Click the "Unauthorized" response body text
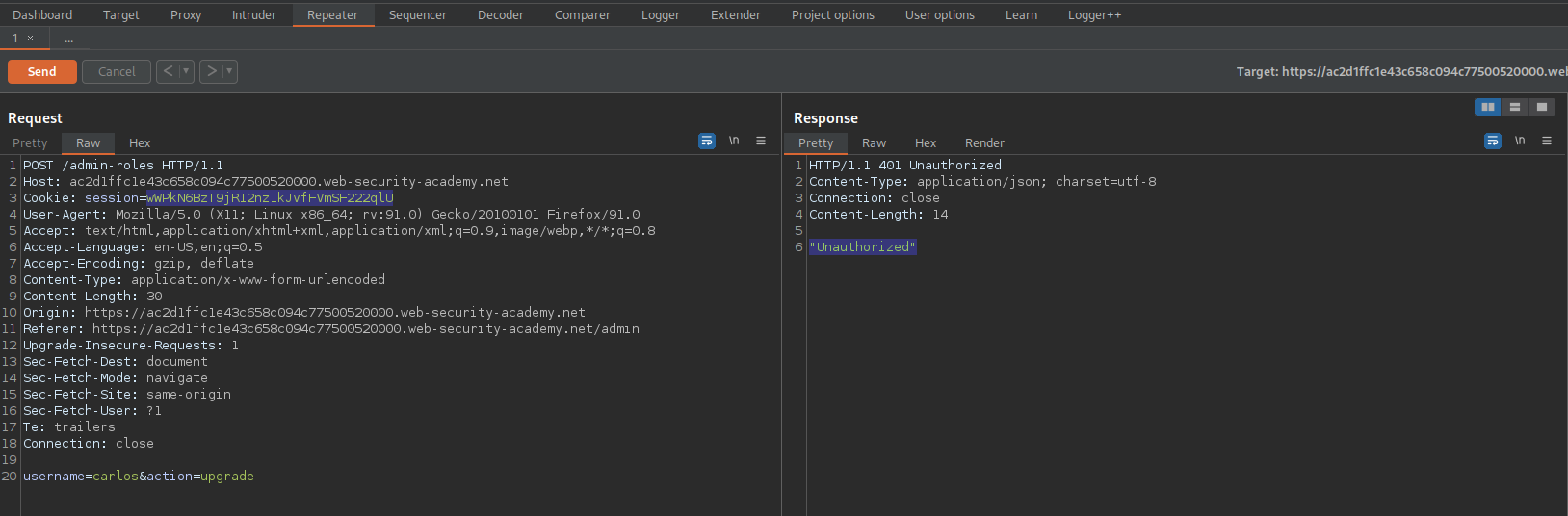1568x516 pixels. coord(863,247)
